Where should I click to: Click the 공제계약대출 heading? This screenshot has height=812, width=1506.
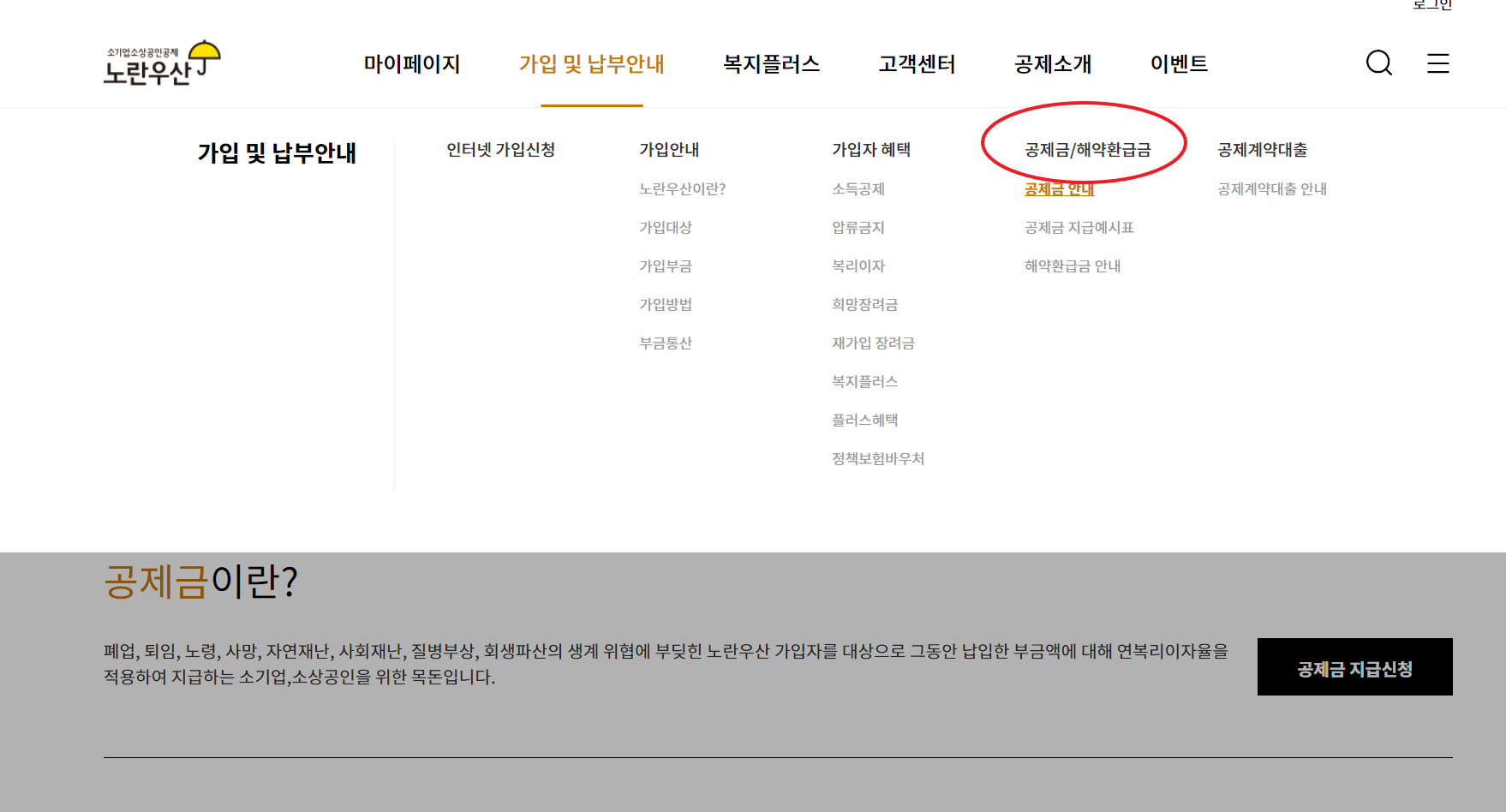tap(1262, 150)
